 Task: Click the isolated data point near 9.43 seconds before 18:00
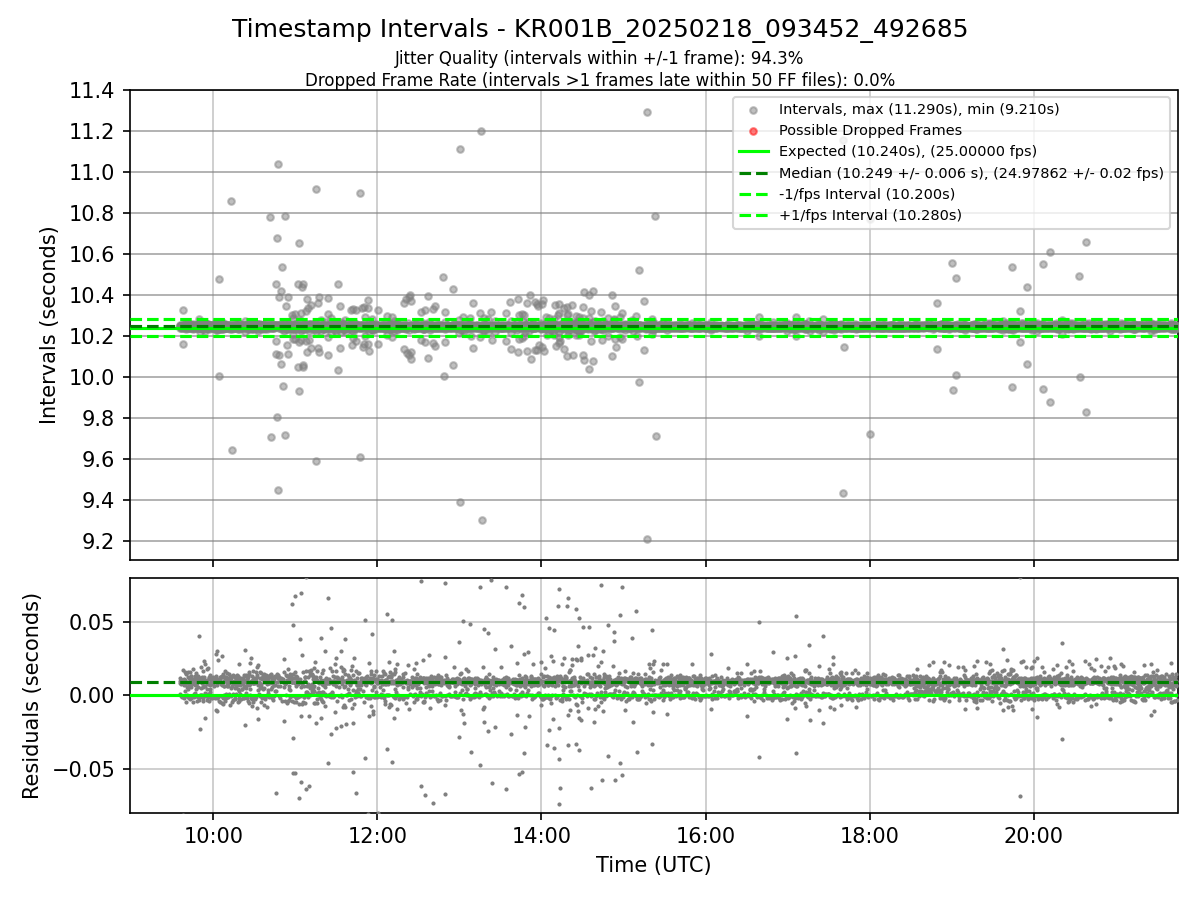click(x=843, y=493)
